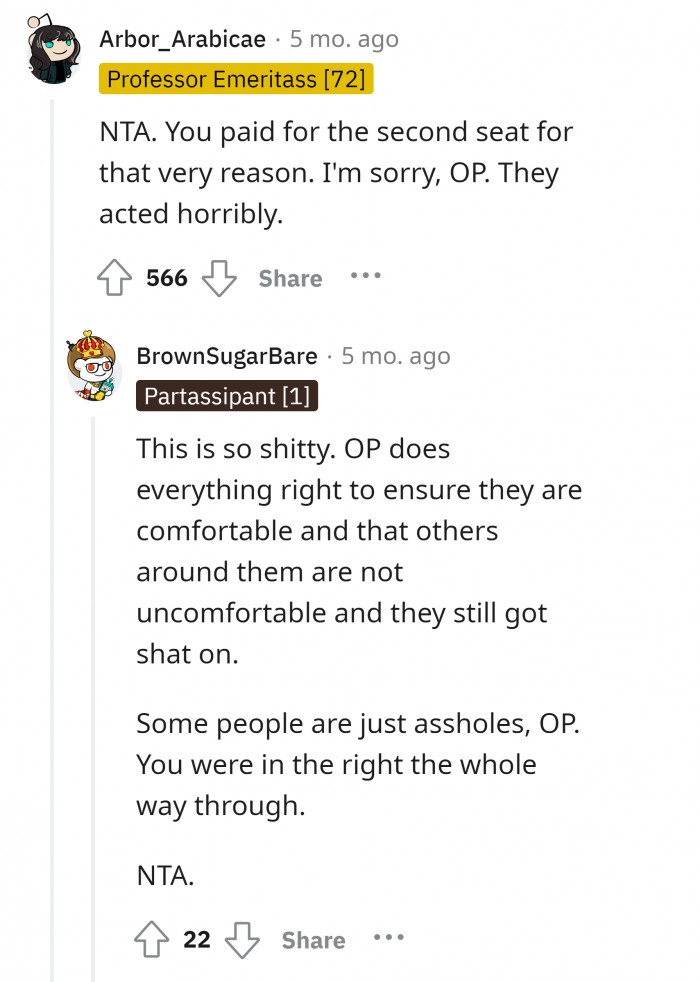Screen dimensions: 700x982
Task: Share Arbor_Arabicae's comment
Action: pyautogui.click(x=289, y=278)
